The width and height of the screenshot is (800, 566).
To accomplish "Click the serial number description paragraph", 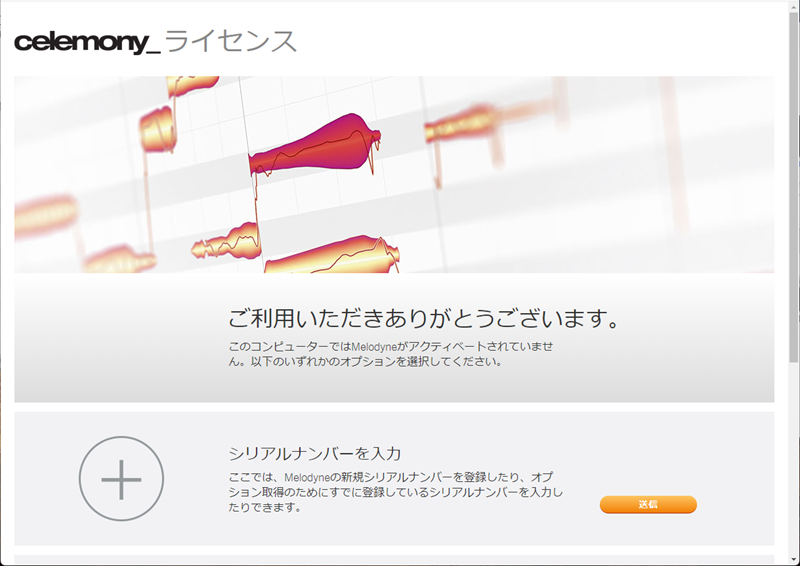I will 395,492.
